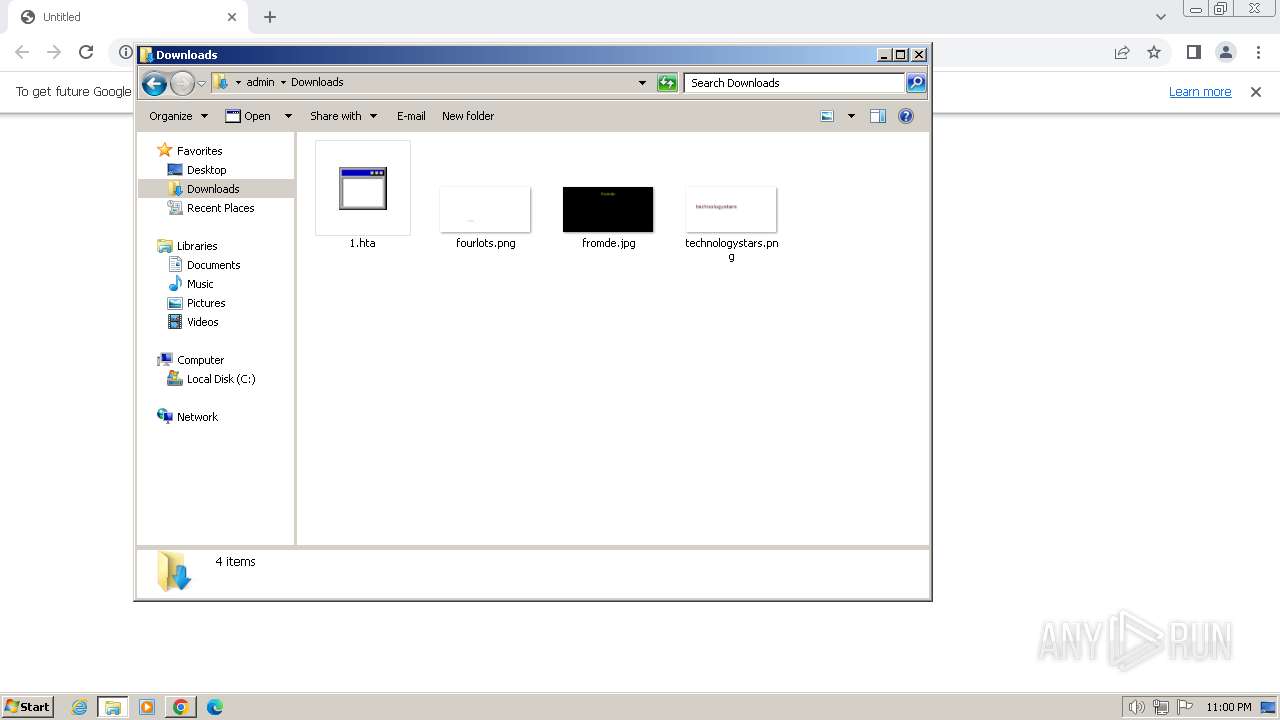Click the Change your view icon
1280x720 pixels.
[827, 116]
